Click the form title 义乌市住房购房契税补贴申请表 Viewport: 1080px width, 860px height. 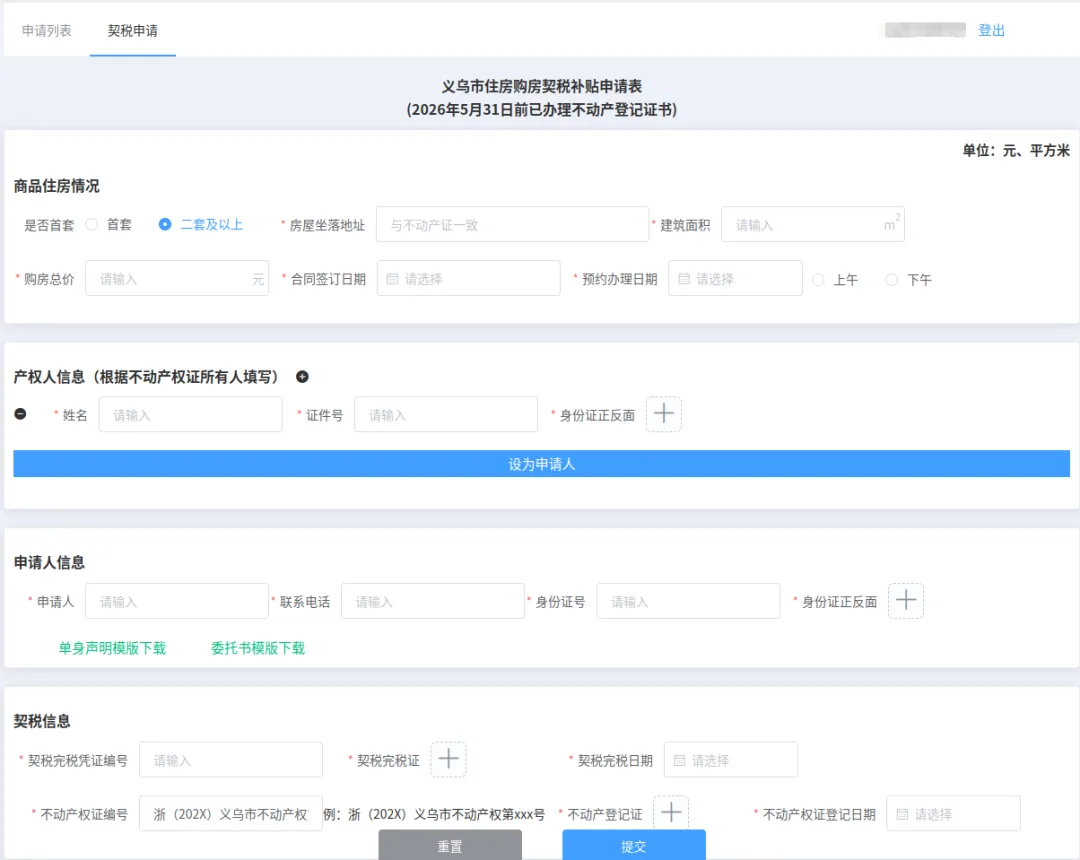(541, 86)
